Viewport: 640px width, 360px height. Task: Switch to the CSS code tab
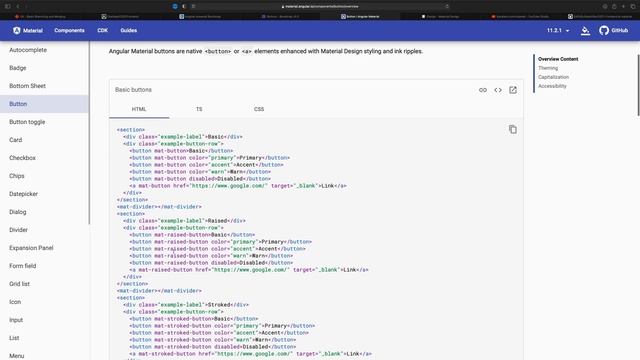coord(259,109)
